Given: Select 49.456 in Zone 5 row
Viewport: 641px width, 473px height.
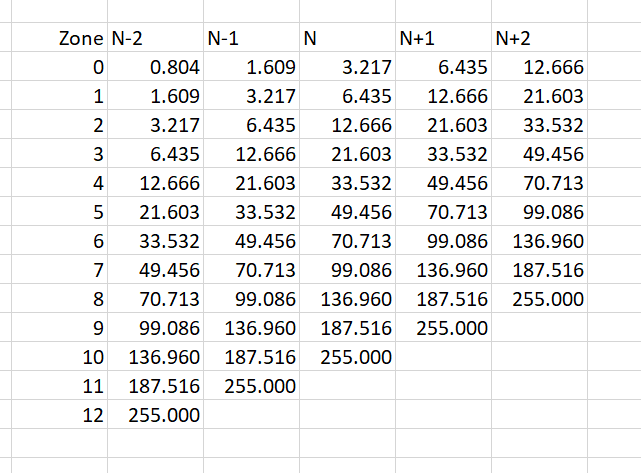Looking at the screenshot, I should click(x=348, y=211).
